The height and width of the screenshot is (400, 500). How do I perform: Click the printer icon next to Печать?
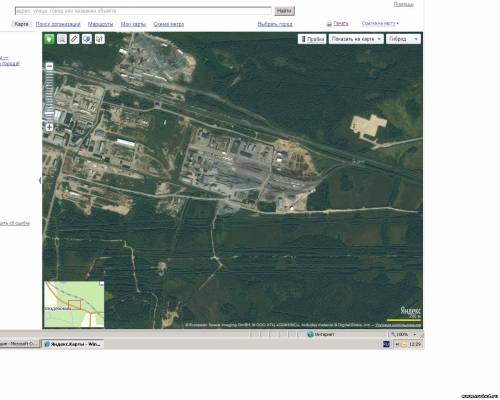point(329,24)
